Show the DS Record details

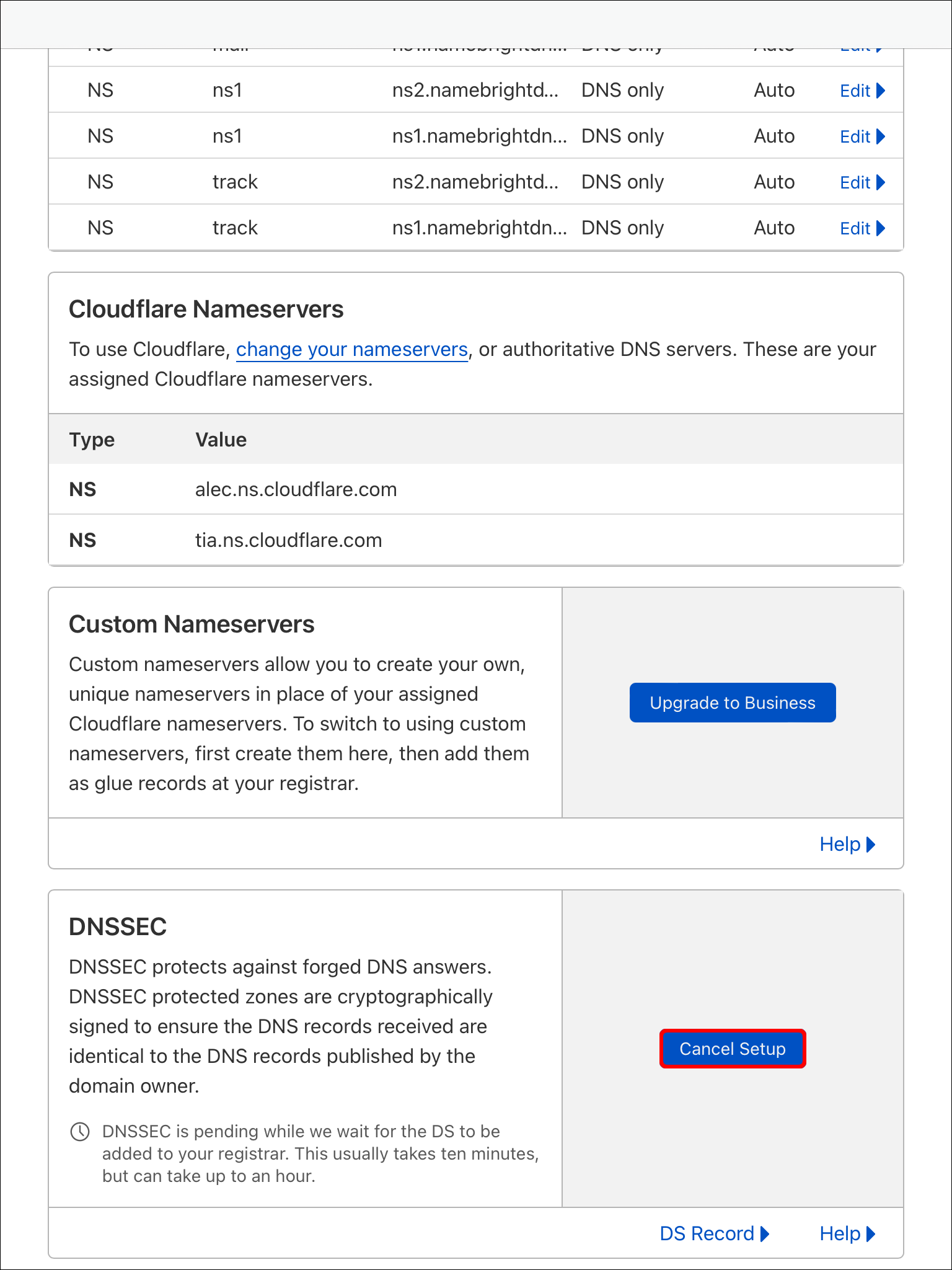[714, 1233]
